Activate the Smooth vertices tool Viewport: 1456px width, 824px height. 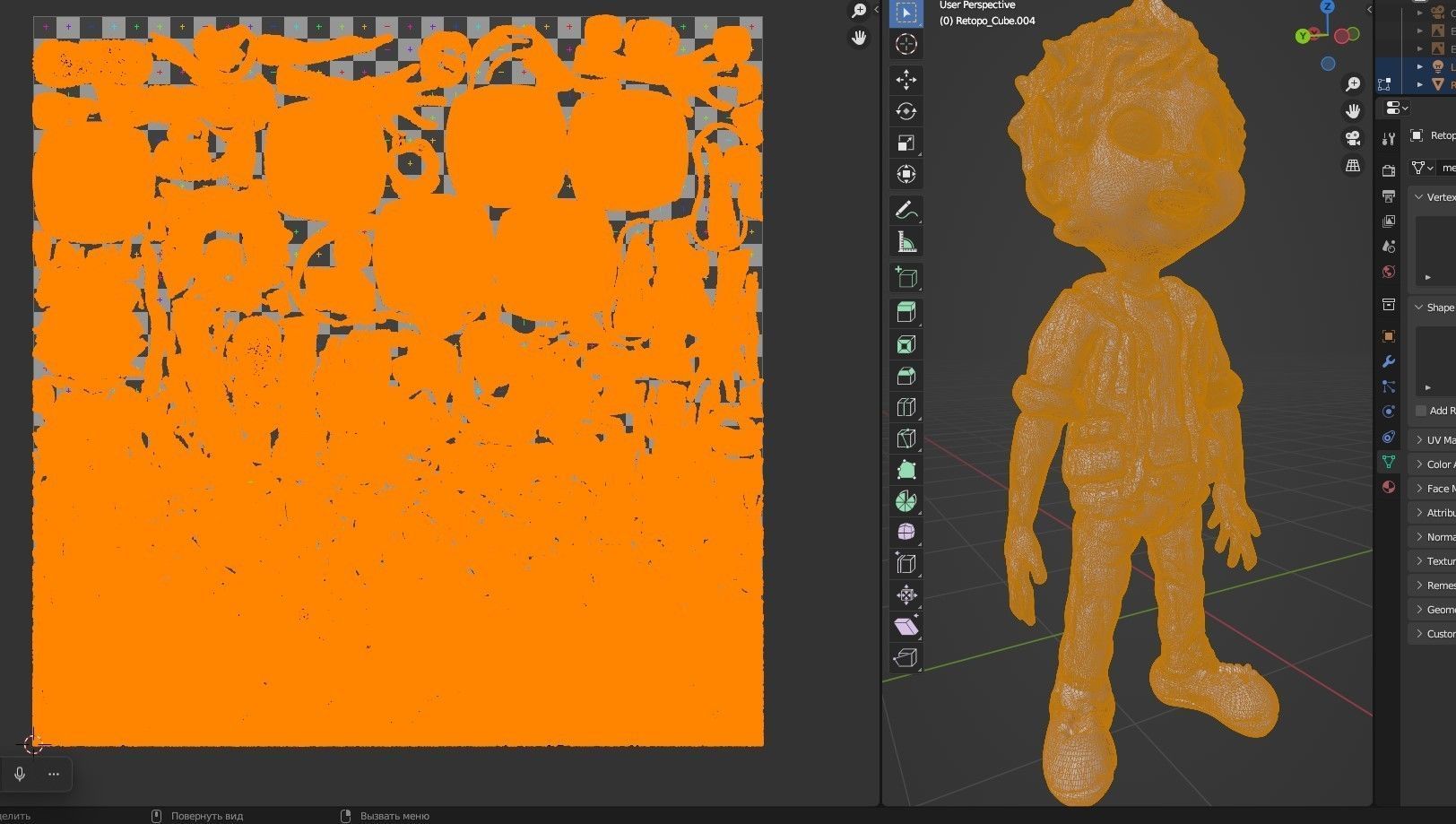pyautogui.click(x=906, y=532)
